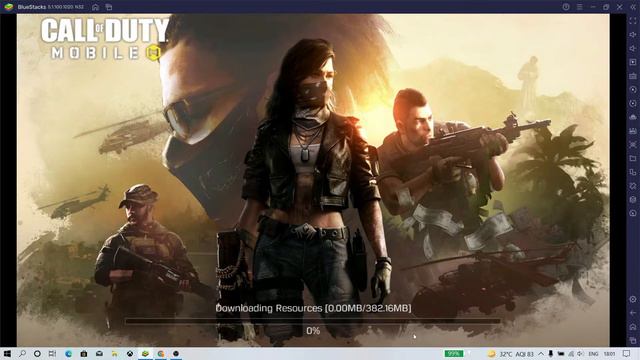Collapse the BlueStacks right sidebar
The height and width of the screenshot is (360, 640).
coord(633,7)
